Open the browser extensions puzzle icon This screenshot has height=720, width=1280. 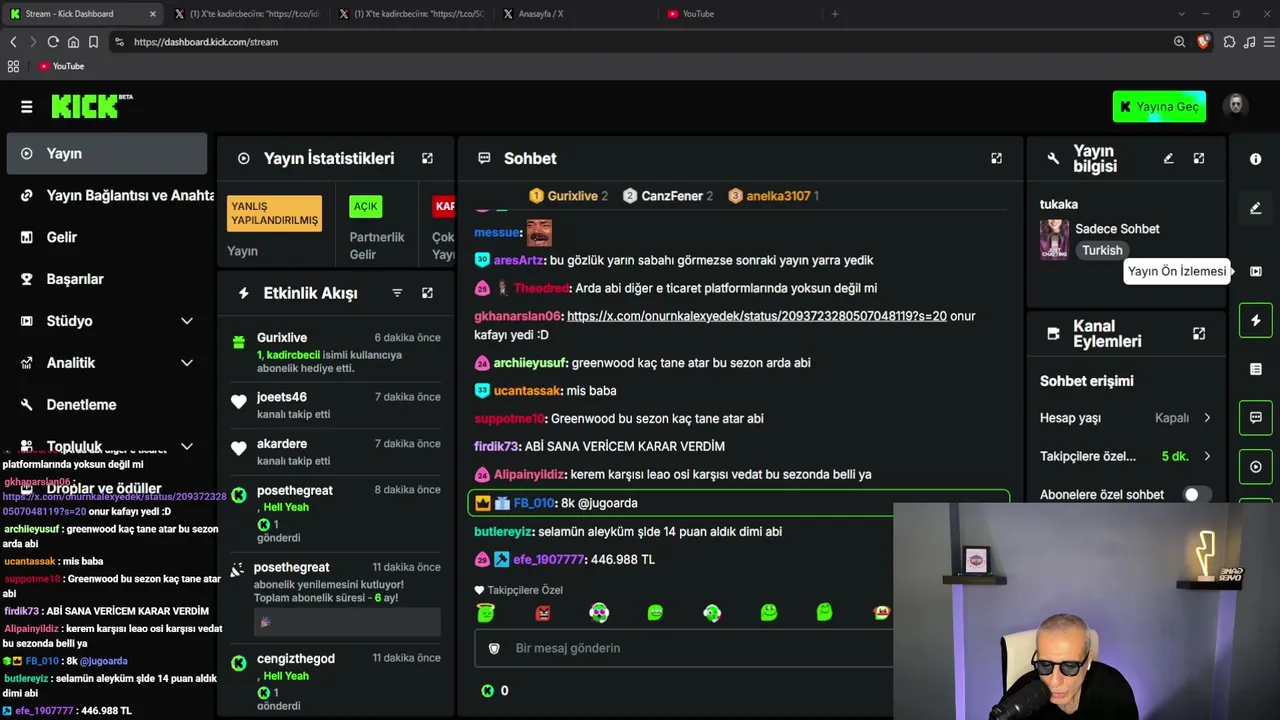1229,42
